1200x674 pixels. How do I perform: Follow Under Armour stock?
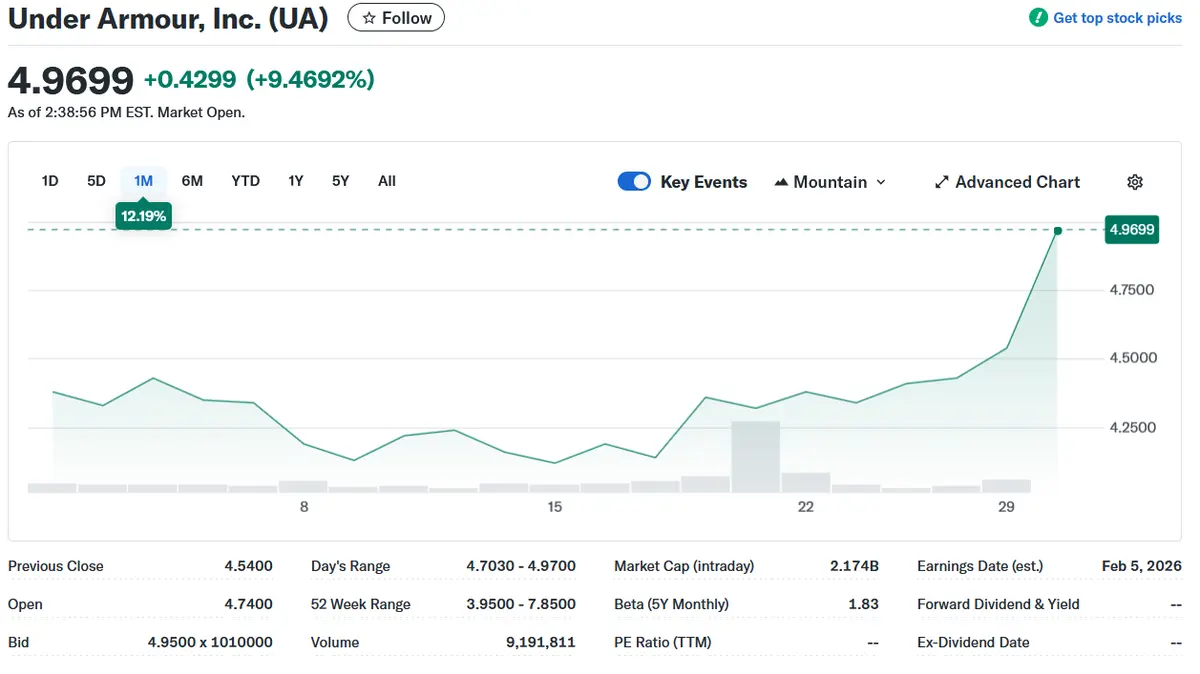click(x=396, y=18)
